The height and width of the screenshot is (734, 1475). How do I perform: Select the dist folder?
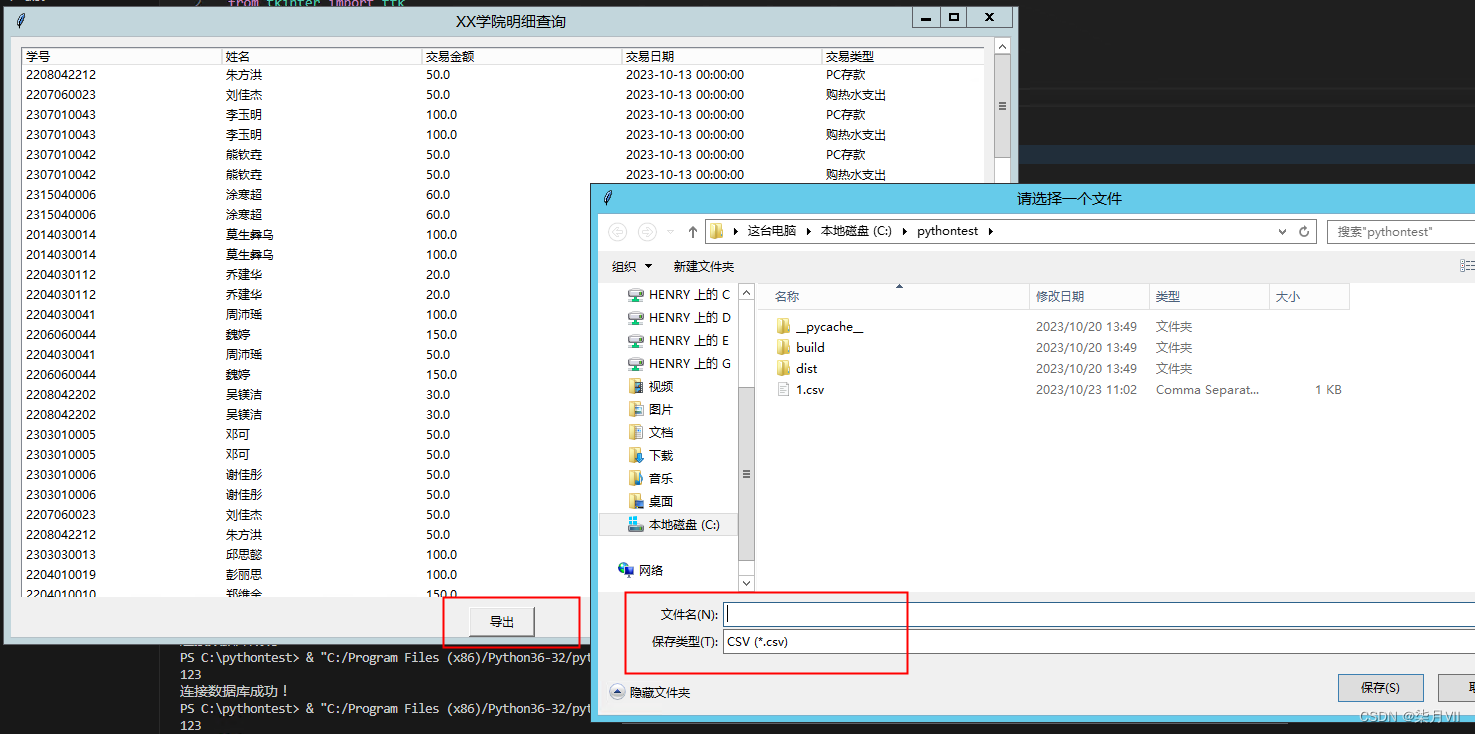coord(806,369)
